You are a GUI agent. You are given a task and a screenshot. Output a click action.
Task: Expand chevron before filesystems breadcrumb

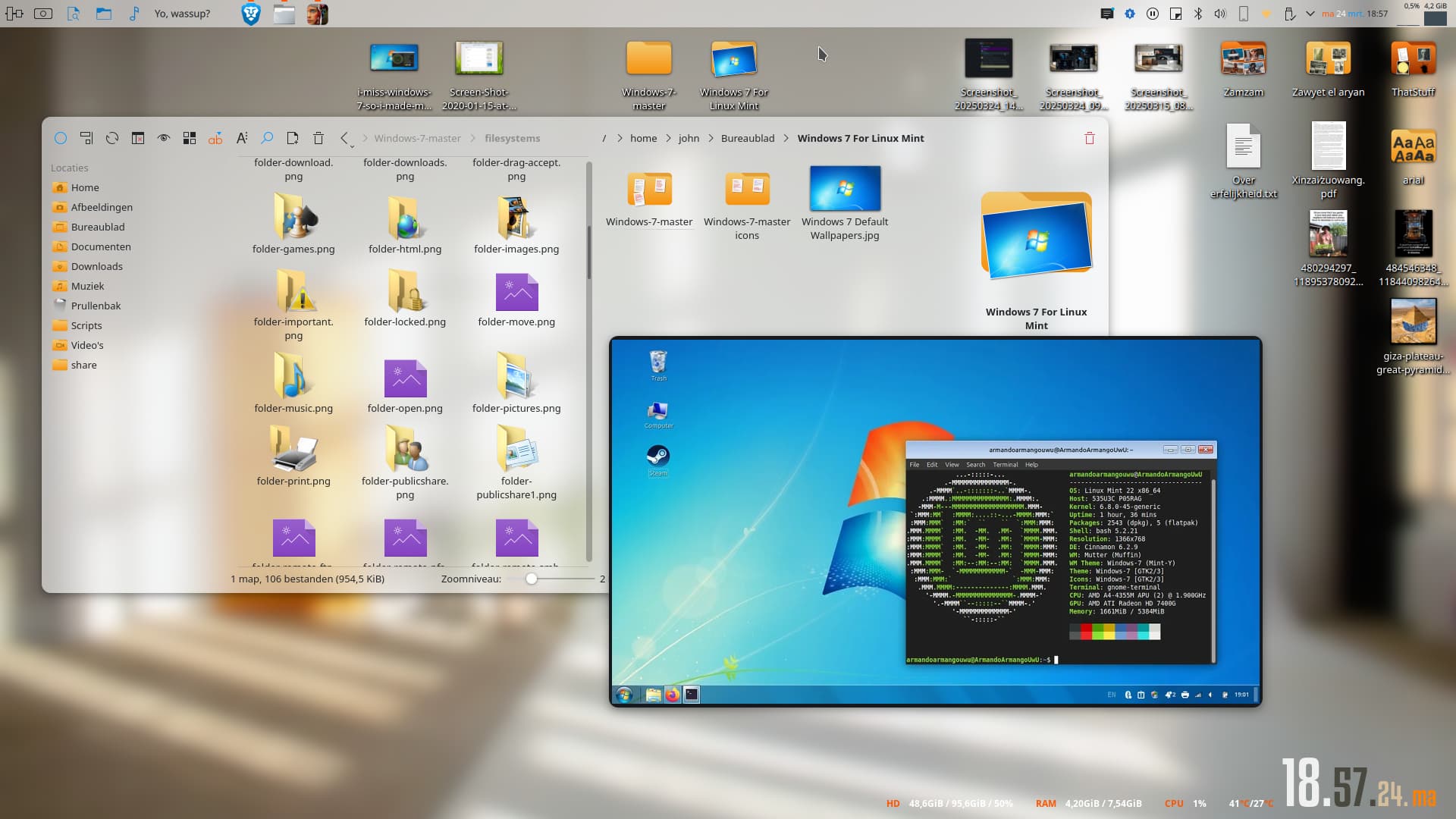(474, 138)
